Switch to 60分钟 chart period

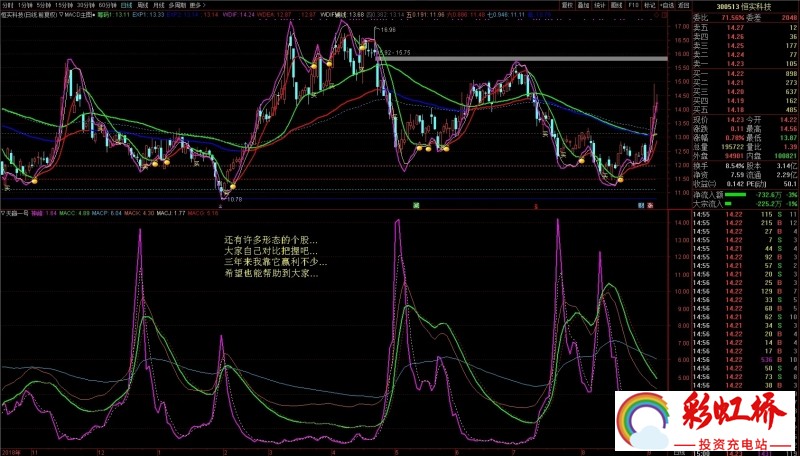click(109, 5)
